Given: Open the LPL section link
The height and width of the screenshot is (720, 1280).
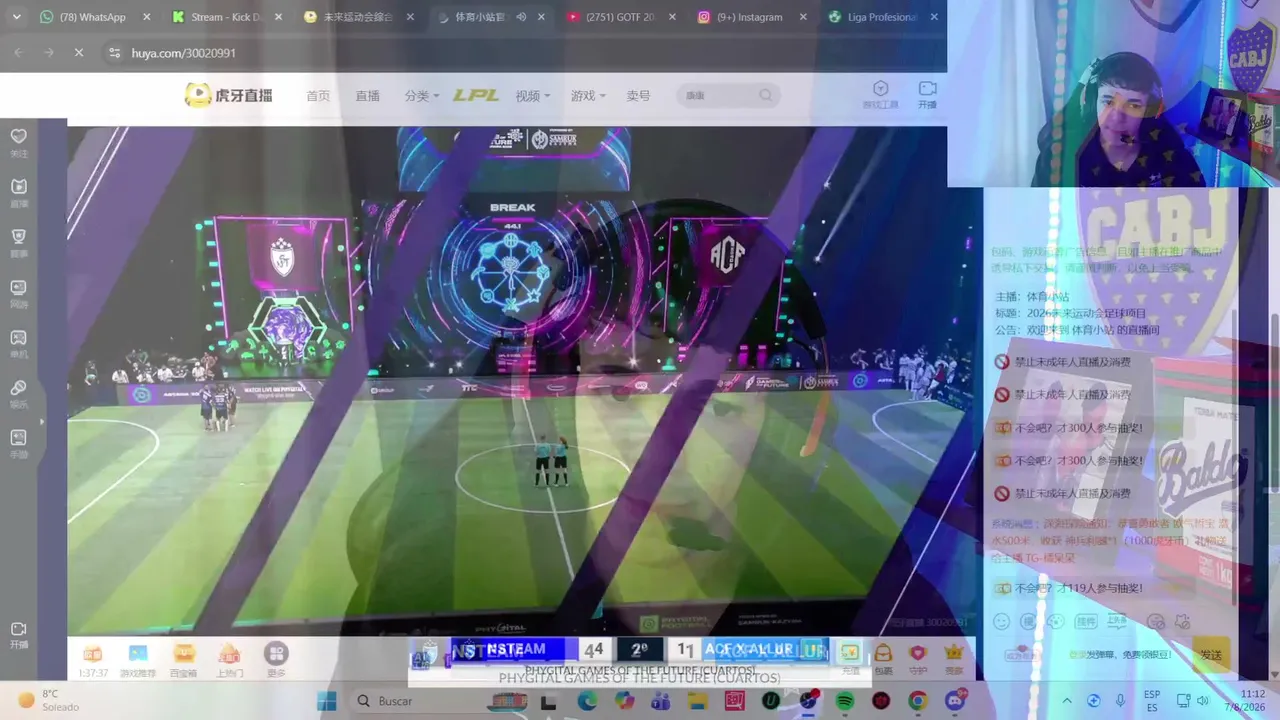Looking at the screenshot, I should pos(476,96).
